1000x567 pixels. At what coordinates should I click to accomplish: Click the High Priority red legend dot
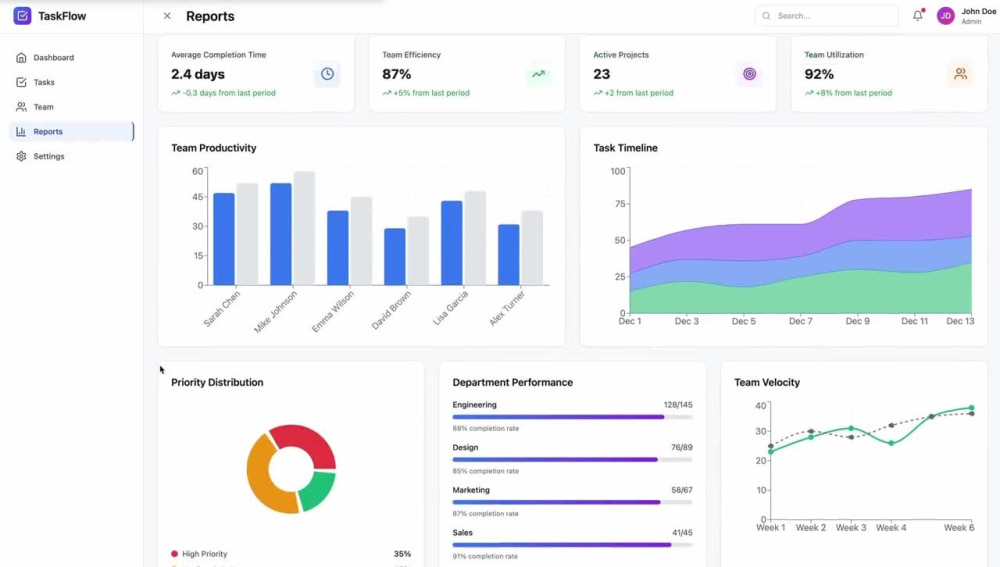(174, 554)
